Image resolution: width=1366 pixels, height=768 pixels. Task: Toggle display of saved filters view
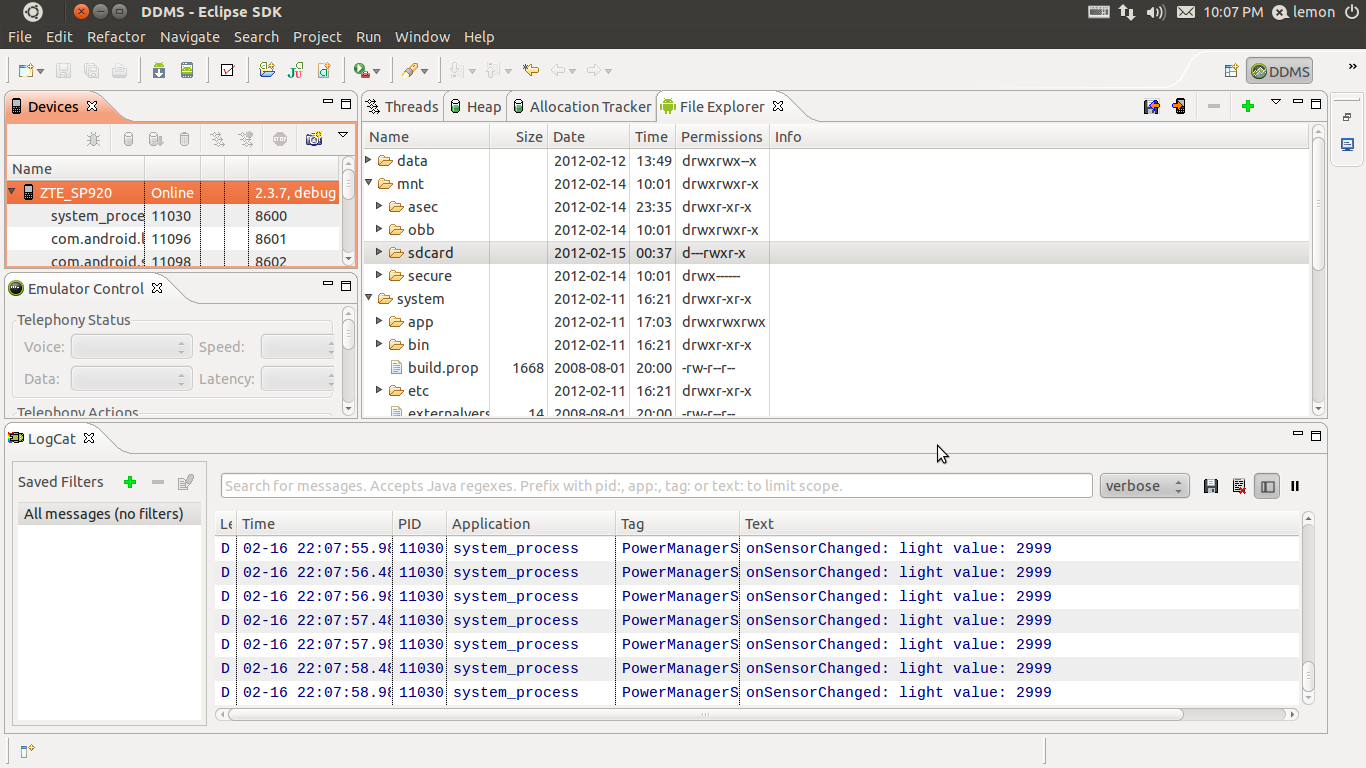pos(1267,486)
